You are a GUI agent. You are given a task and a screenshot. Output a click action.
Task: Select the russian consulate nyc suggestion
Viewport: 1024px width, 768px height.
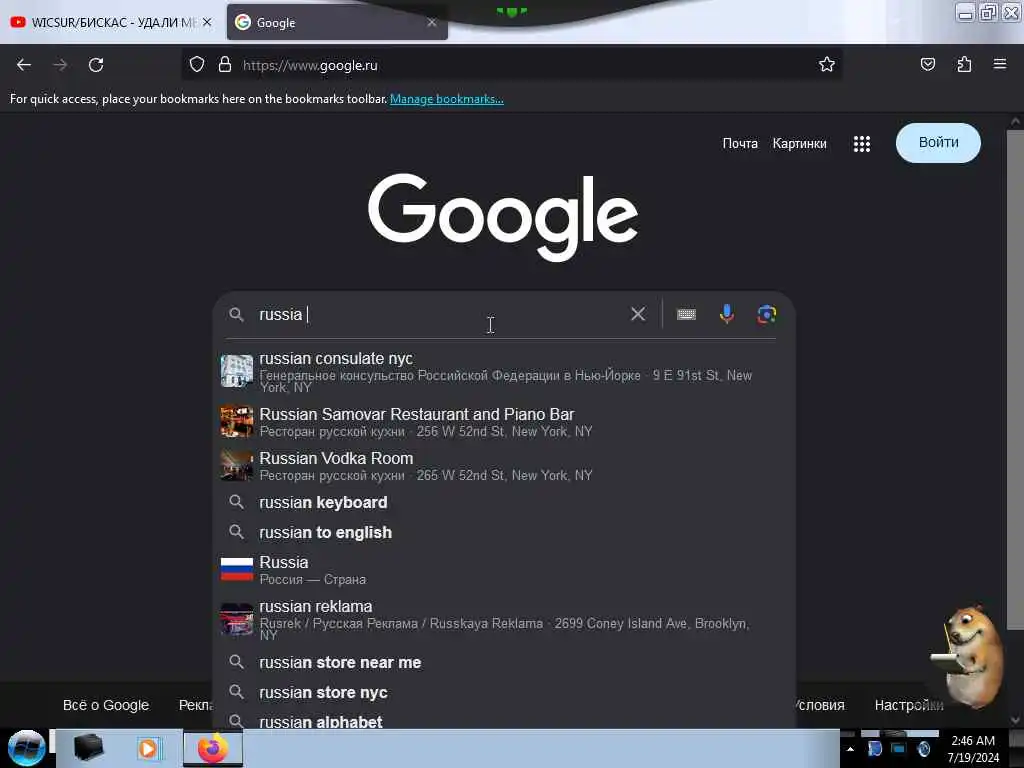coord(504,372)
